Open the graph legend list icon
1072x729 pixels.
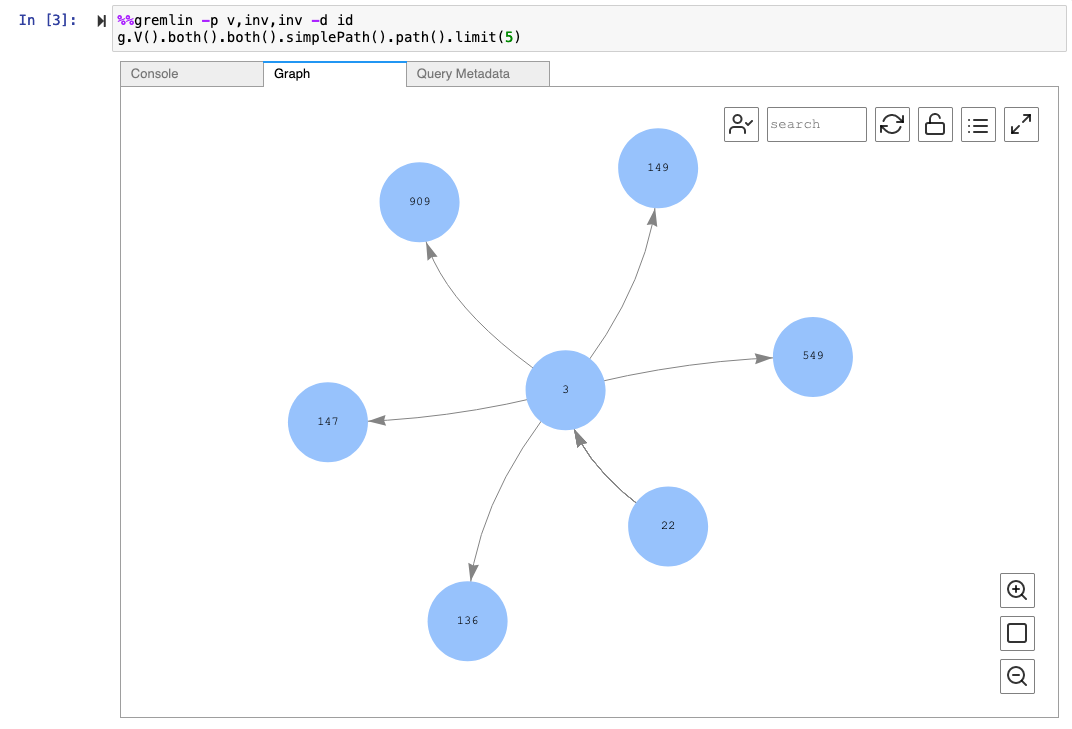pyautogui.click(x=978, y=124)
